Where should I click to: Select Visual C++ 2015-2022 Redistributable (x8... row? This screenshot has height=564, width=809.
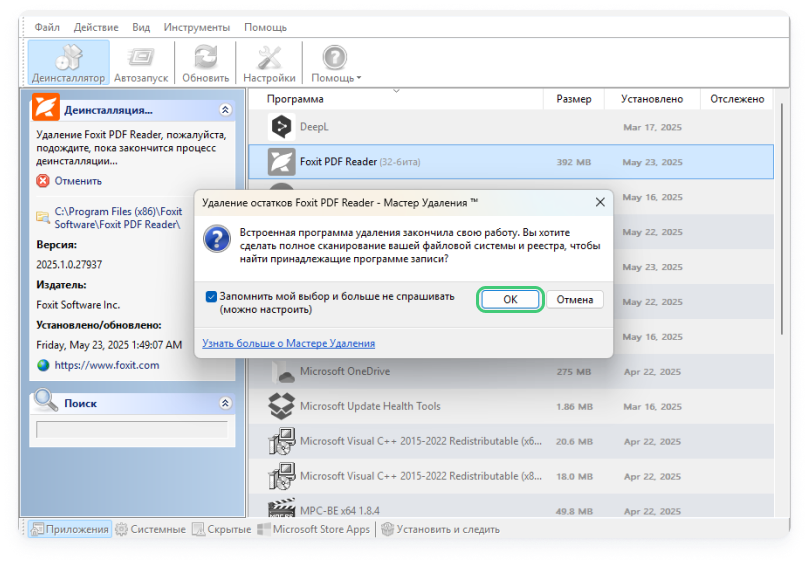pyautogui.click(x=511, y=476)
